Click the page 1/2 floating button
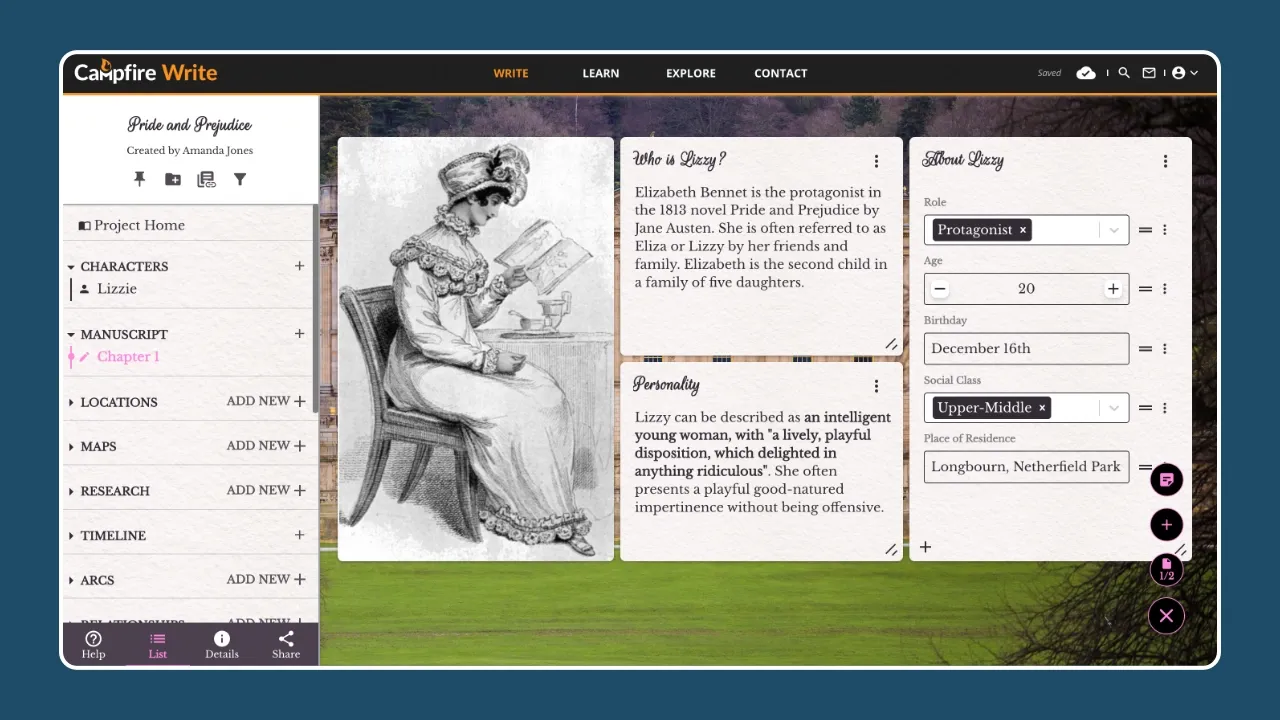This screenshot has height=720, width=1280. point(1166,570)
